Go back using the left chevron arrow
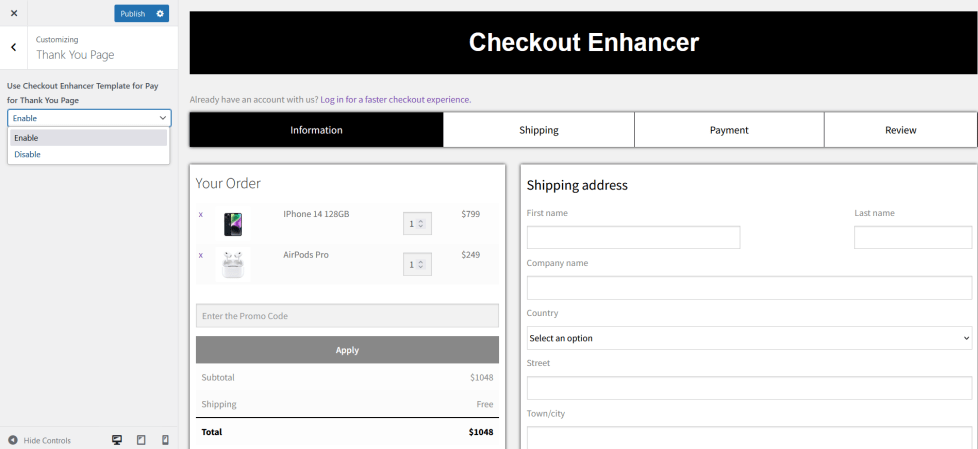 [14, 47]
